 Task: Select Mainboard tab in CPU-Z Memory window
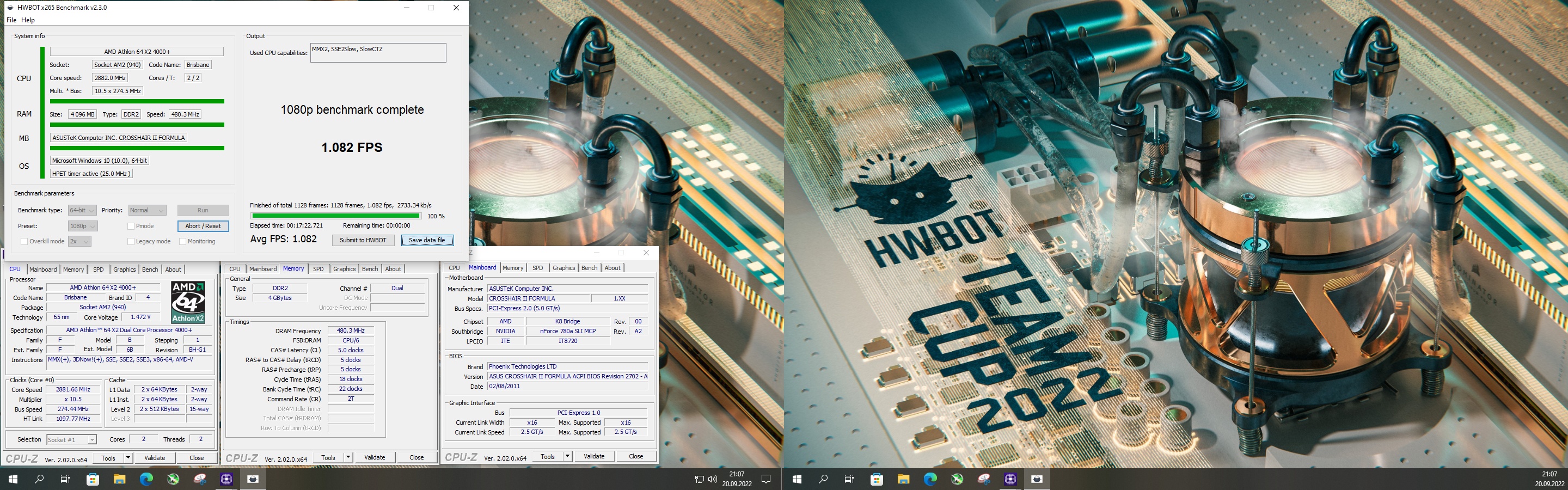pos(263,269)
